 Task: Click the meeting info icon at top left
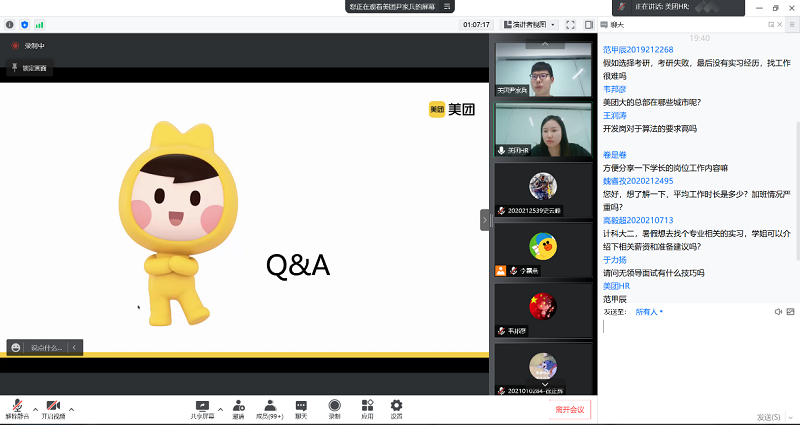10,24
